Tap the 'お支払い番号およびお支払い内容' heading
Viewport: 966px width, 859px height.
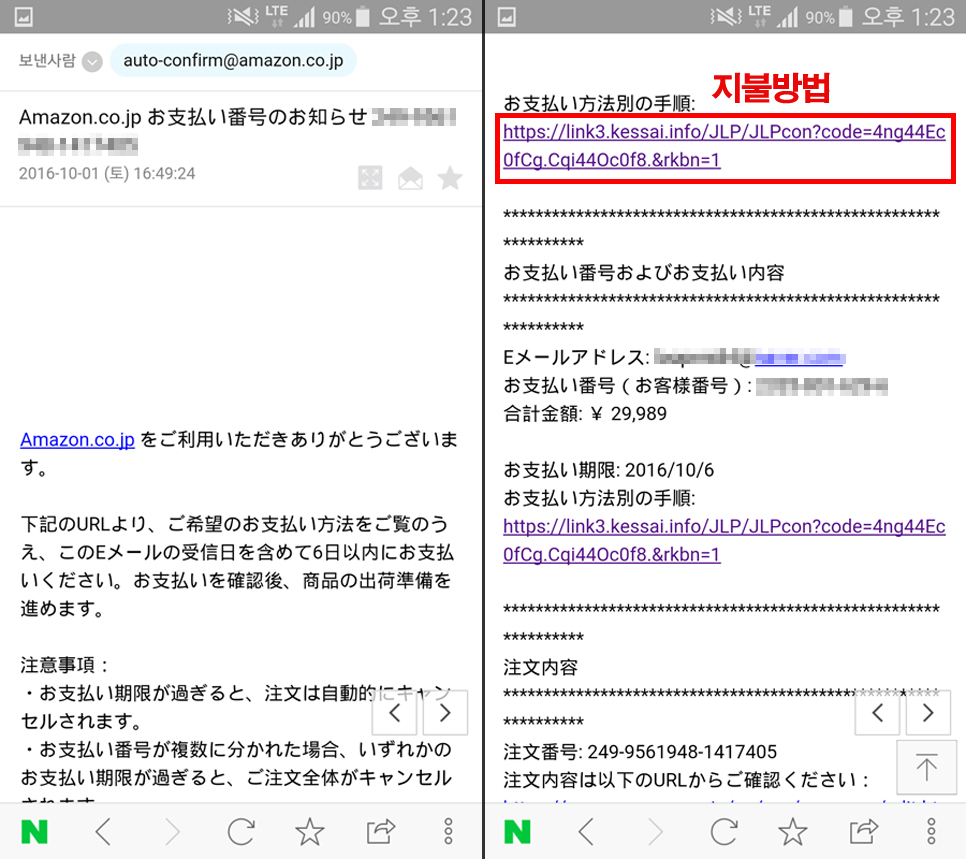644,272
